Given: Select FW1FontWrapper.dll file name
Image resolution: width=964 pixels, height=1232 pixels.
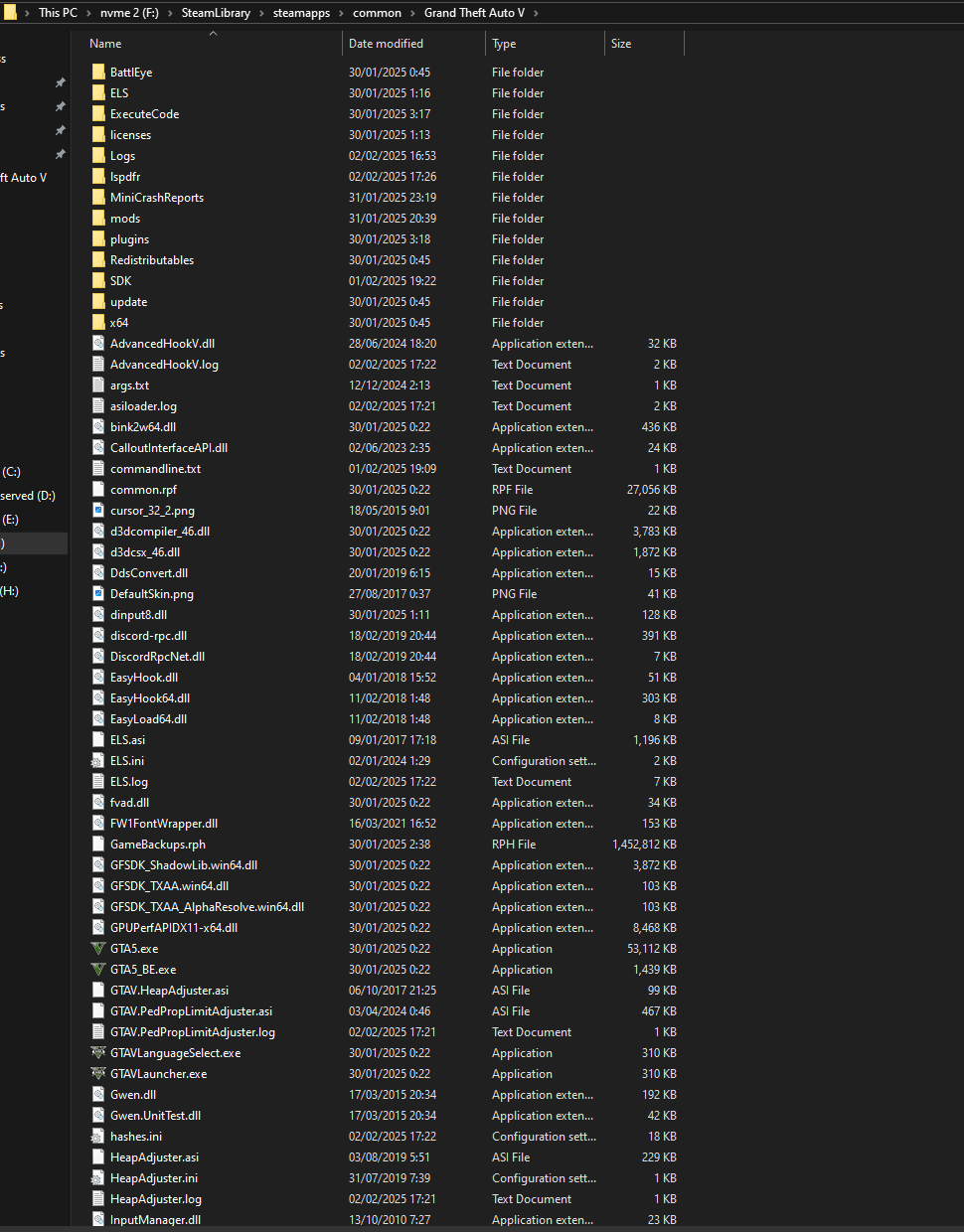Looking at the screenshot, I should [x=164, y=824].
